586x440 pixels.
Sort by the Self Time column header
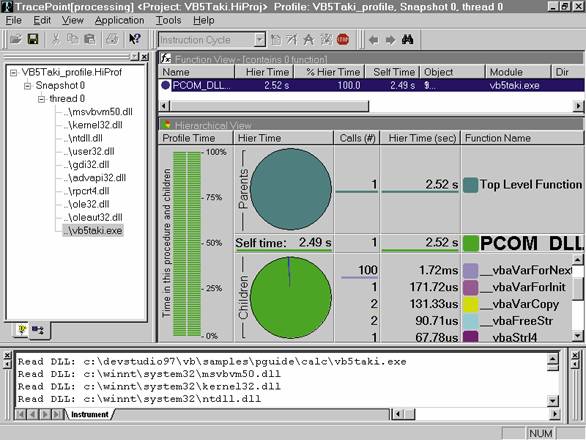click(x=392, y=72)
